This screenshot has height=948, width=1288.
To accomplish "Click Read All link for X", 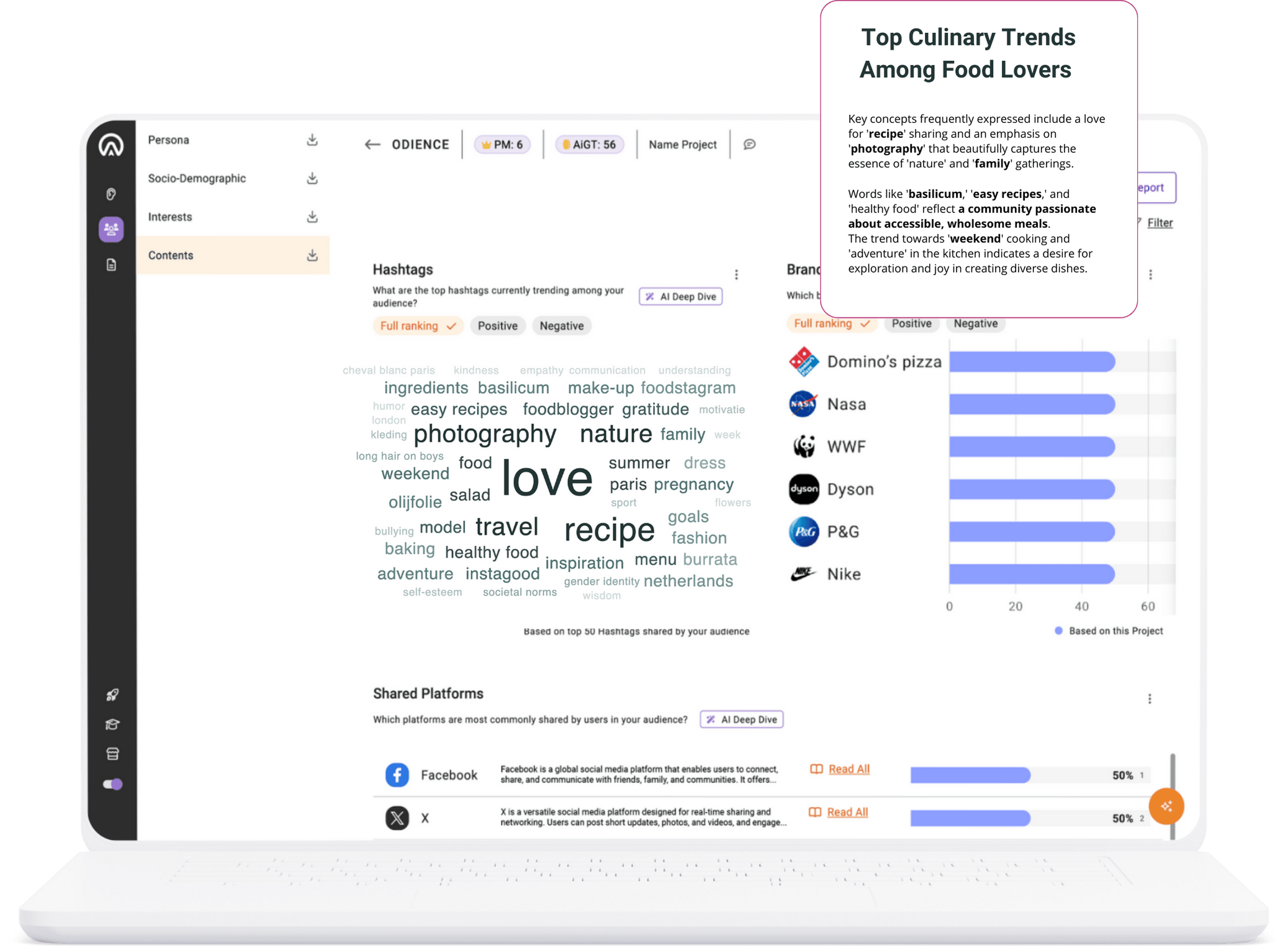I will (847, 812).
